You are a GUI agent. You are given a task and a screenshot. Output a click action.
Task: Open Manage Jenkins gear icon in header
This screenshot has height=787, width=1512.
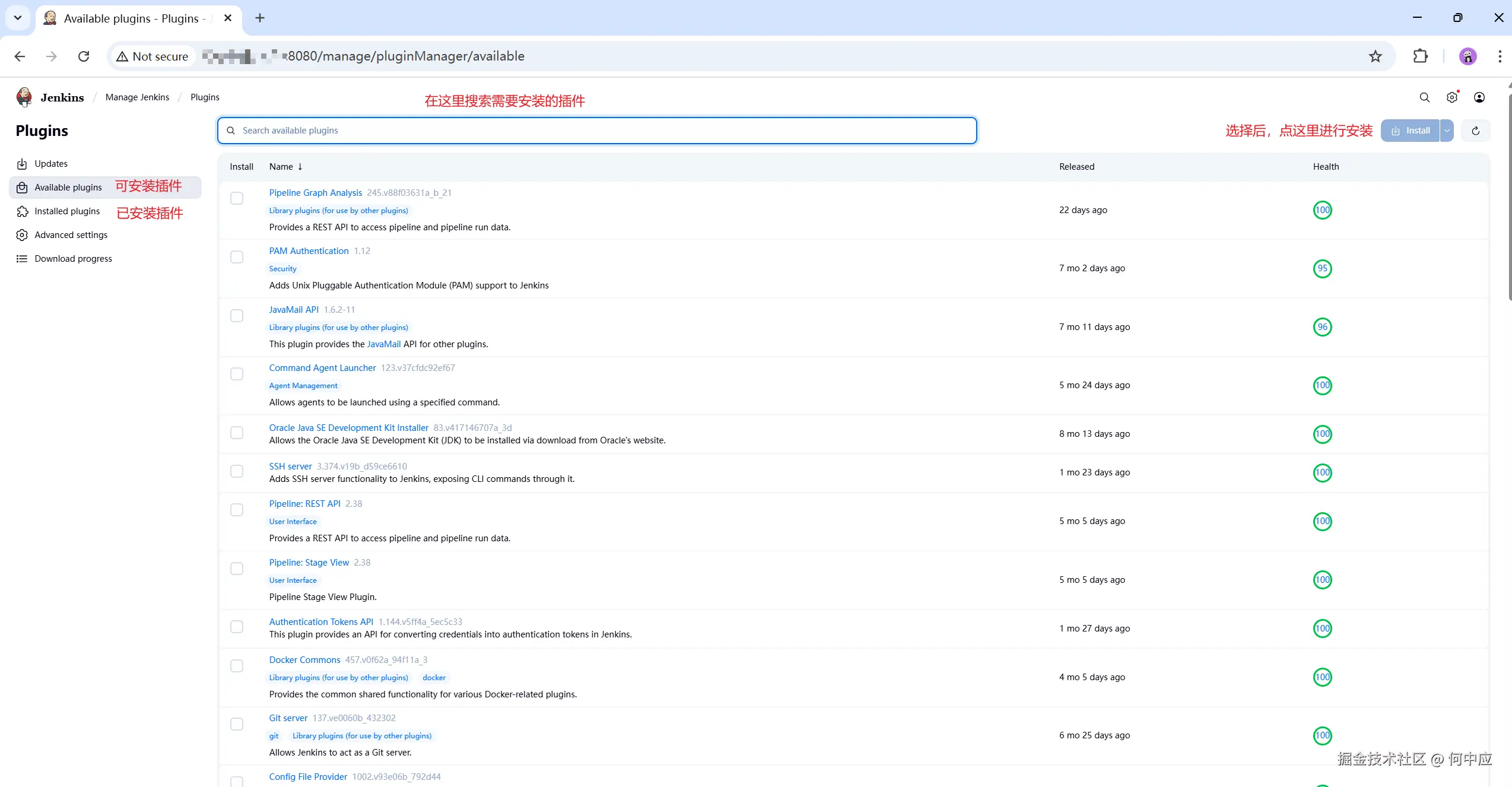tap(1451, 97)
